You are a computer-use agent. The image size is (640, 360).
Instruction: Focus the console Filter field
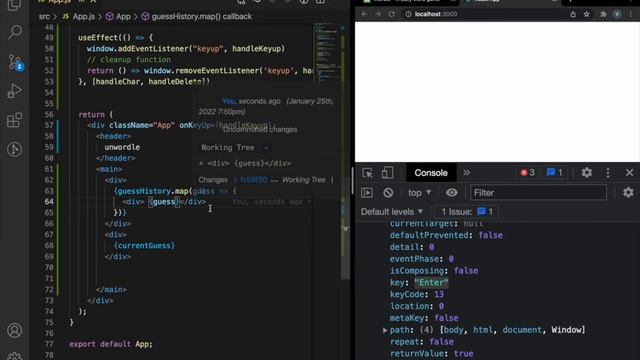pos(538,193)
